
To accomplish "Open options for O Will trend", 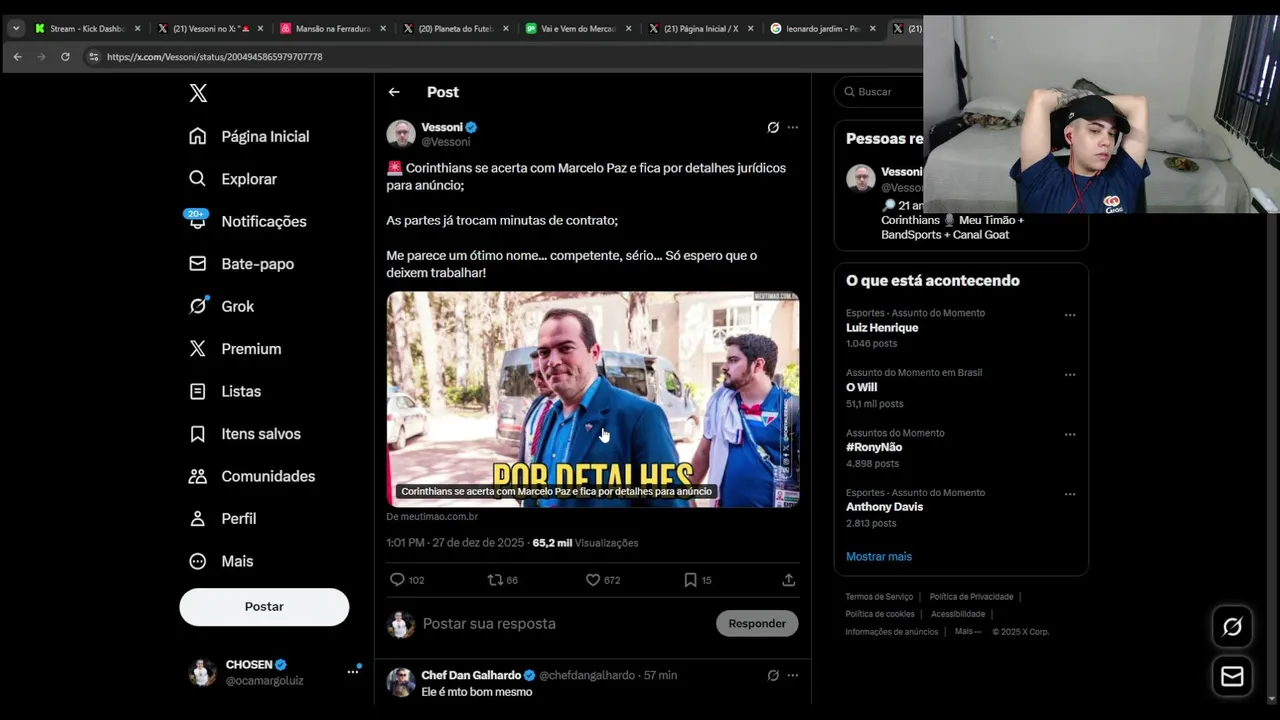I will coord(1070,375).
